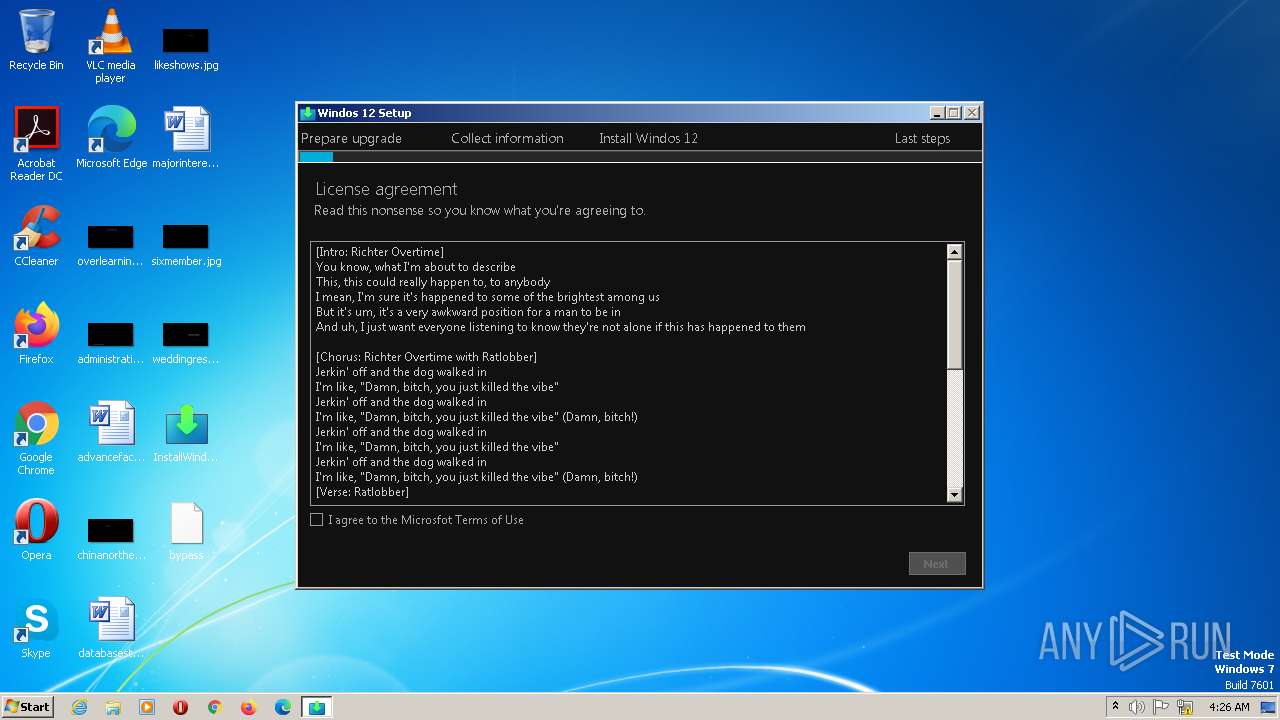Click the 'Install Windos 12' step label
The image size is (1280, 720).
coord(648,138)
